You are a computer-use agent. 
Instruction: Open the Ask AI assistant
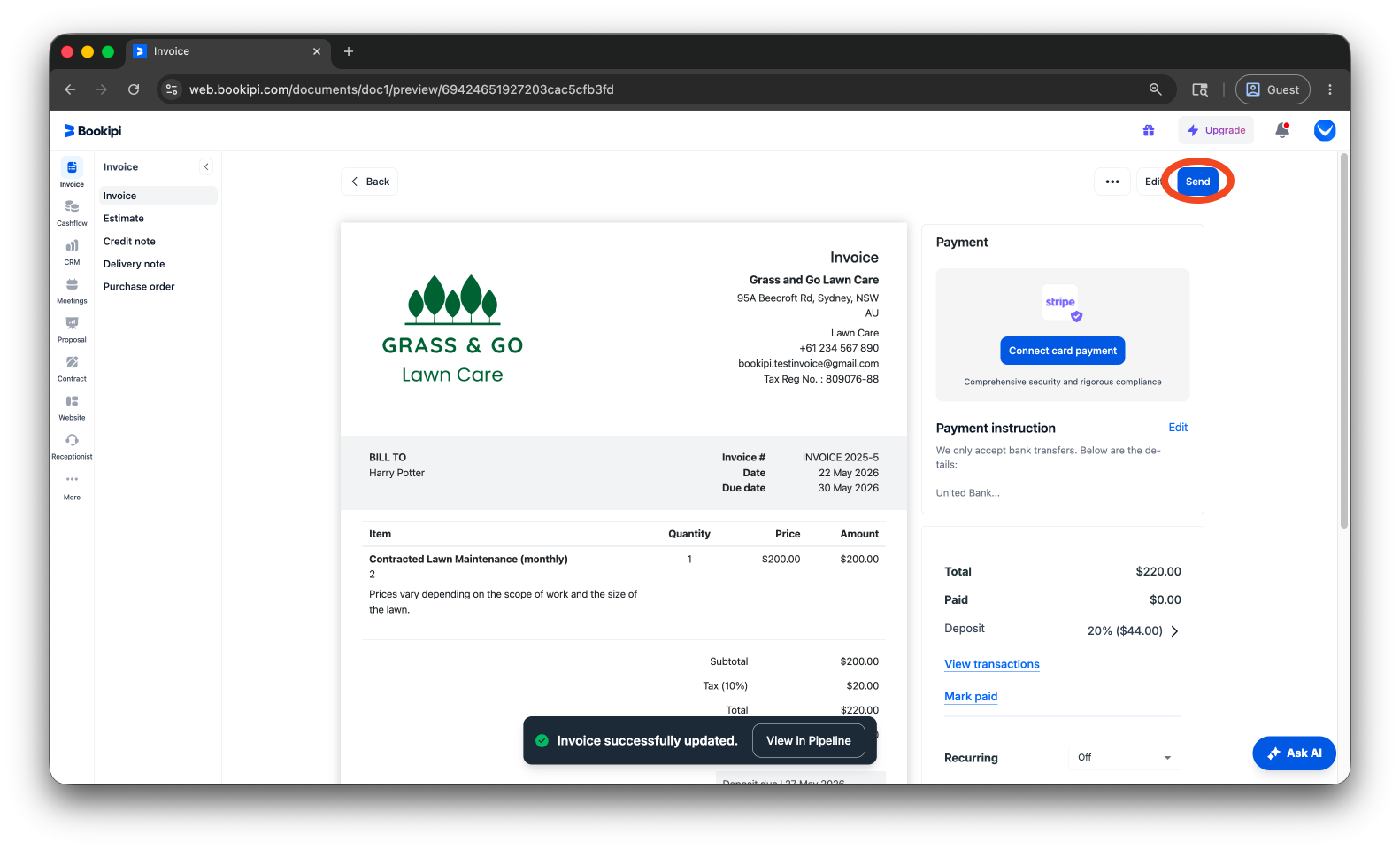(x=1294, y=753)
